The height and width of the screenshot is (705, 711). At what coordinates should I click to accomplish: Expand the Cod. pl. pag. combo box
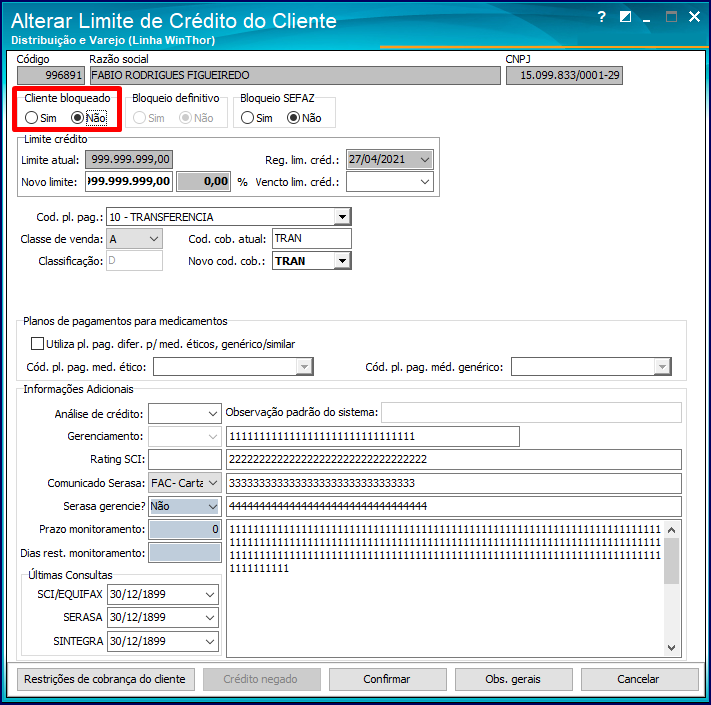(342, 217)
